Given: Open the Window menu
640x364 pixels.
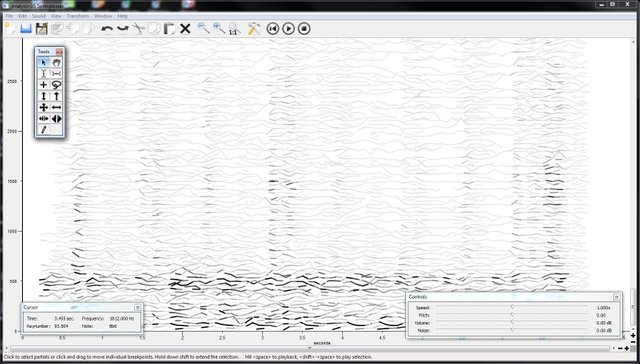Looking at the screenshot, I should tap(103, 16).
